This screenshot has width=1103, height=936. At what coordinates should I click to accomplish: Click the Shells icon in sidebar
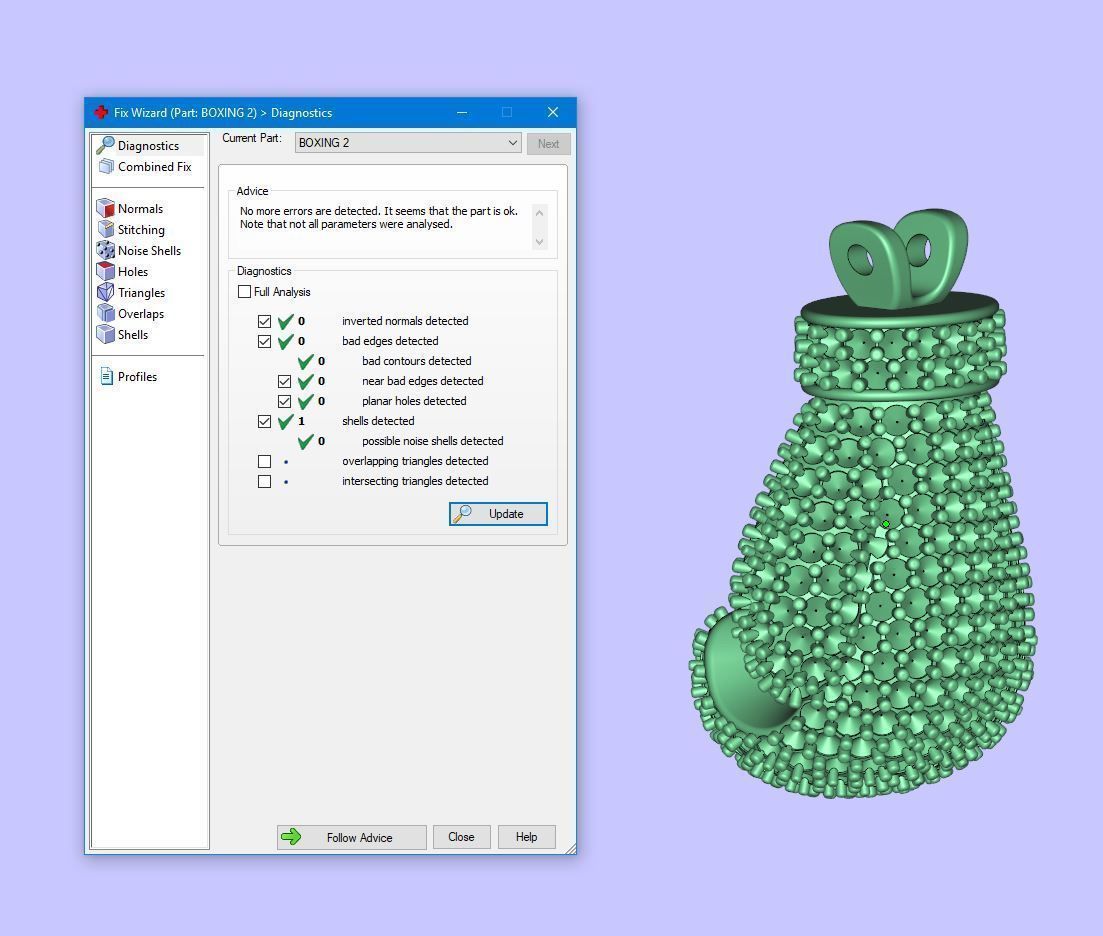(x=106, y=335)
